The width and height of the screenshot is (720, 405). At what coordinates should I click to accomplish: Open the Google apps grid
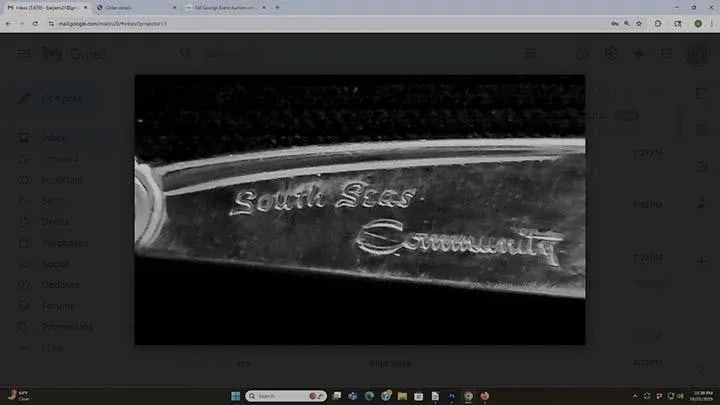pyautogui.click(x=667, y=54)
